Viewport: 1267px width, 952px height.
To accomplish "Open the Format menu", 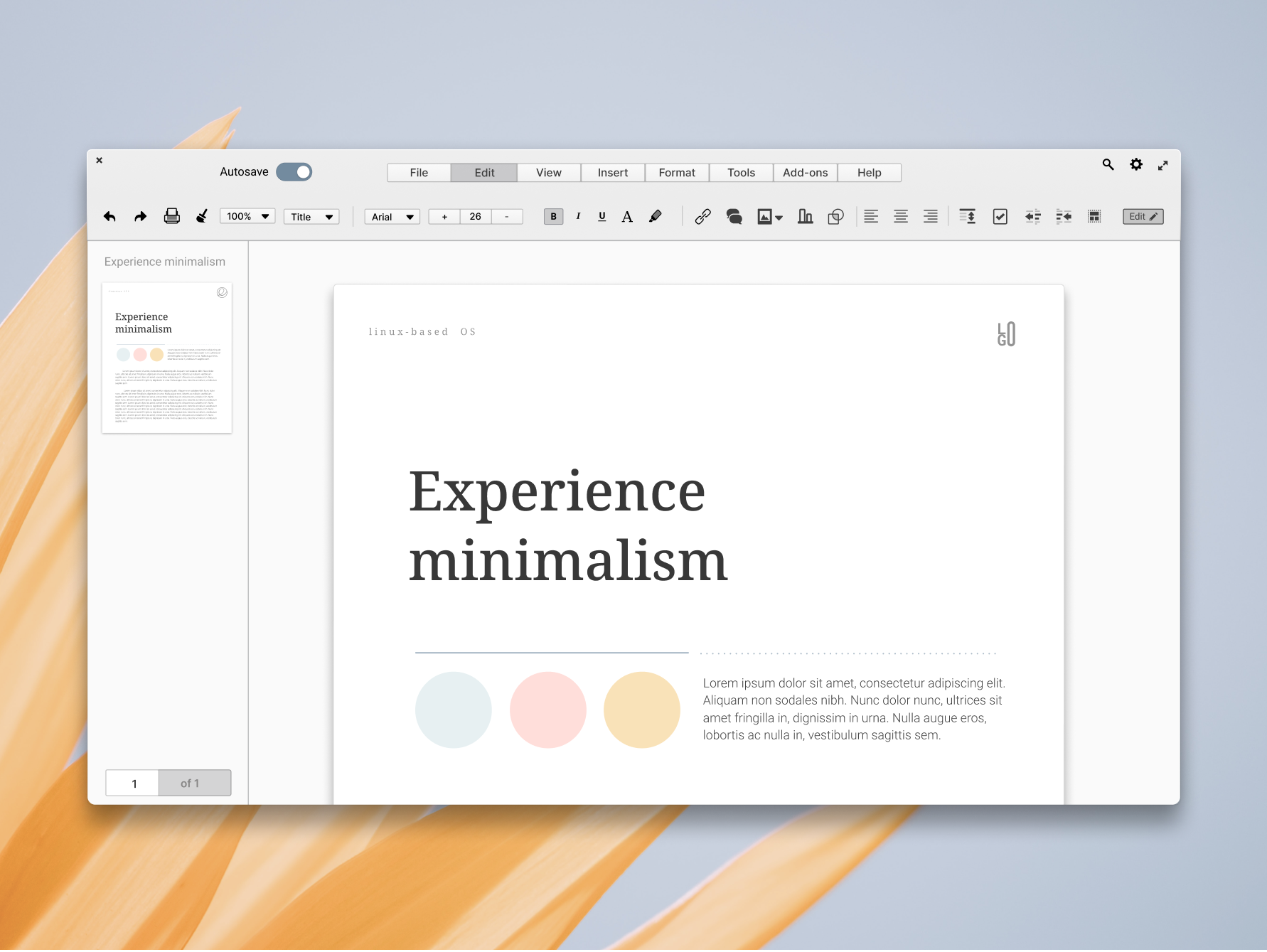I will click(x=676, y=173).
